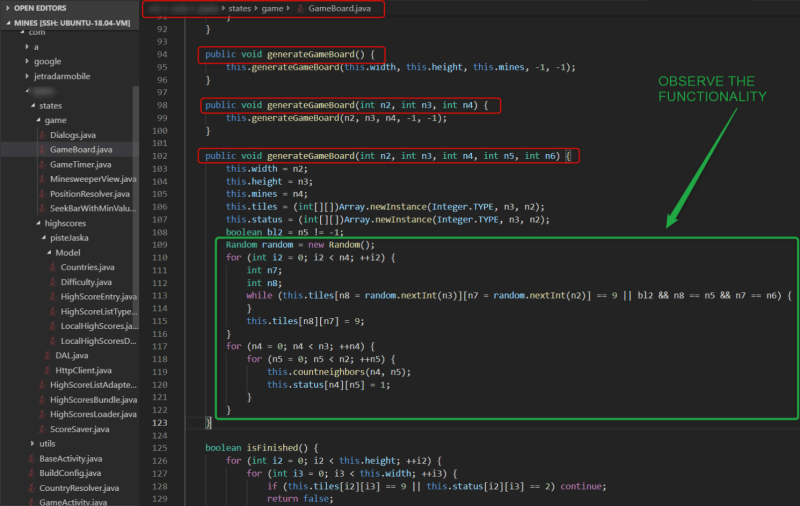The image size is (800, 506).
Task: Click the Java icon next to DAL.java
Action: click(47, 356)
